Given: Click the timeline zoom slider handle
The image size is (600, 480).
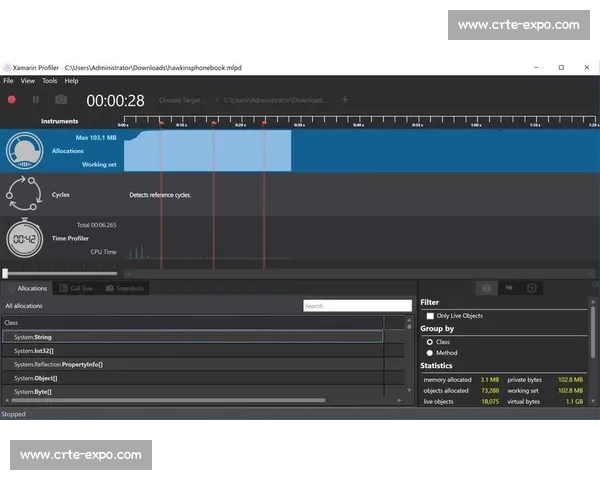Looking at the screenshot, I should [x=5, y=273].
